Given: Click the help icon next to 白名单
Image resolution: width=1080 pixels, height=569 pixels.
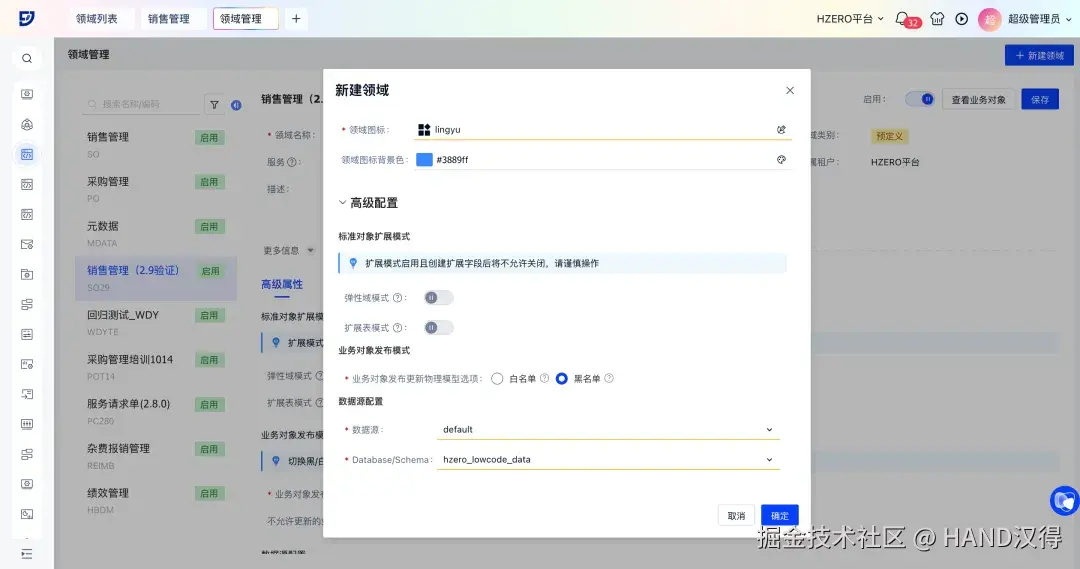Looking at the screenshot, I should (x=544, y=378).
